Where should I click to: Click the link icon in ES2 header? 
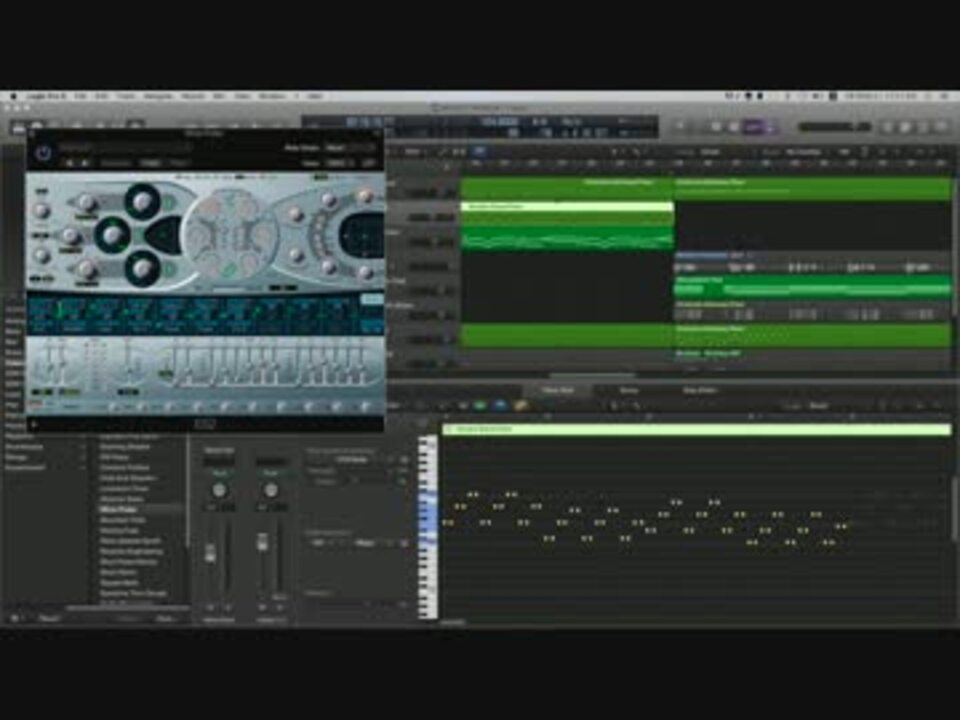tap(369, 163)
